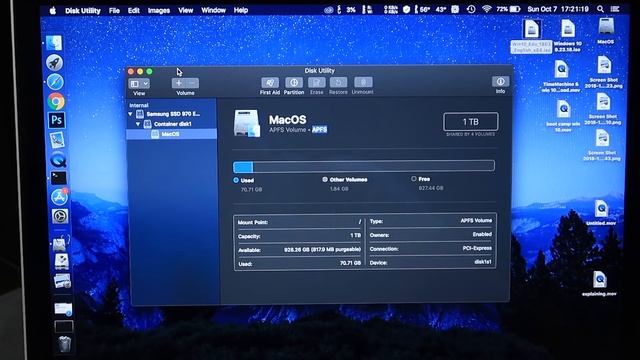Open the Trash in the Dock

(x=64, y=344)
